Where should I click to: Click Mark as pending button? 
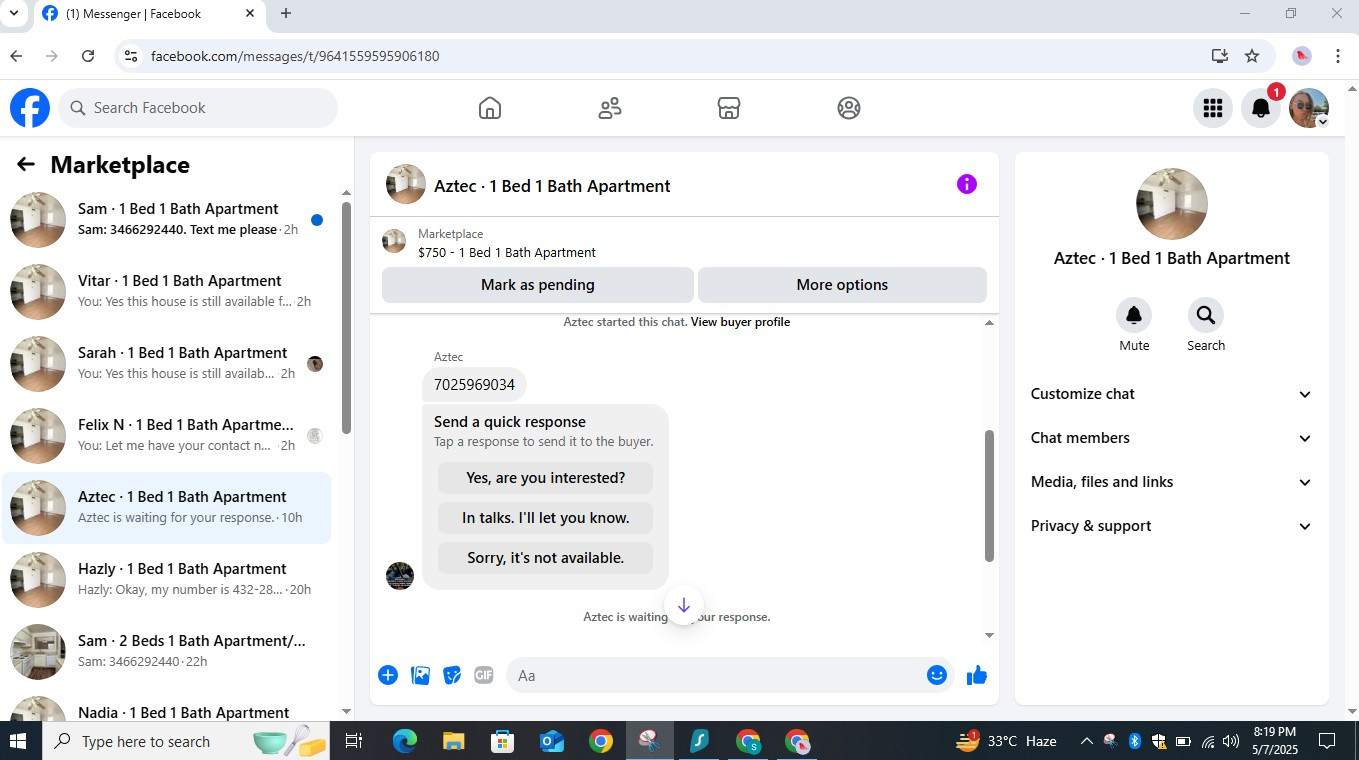[x=538, y=285]
